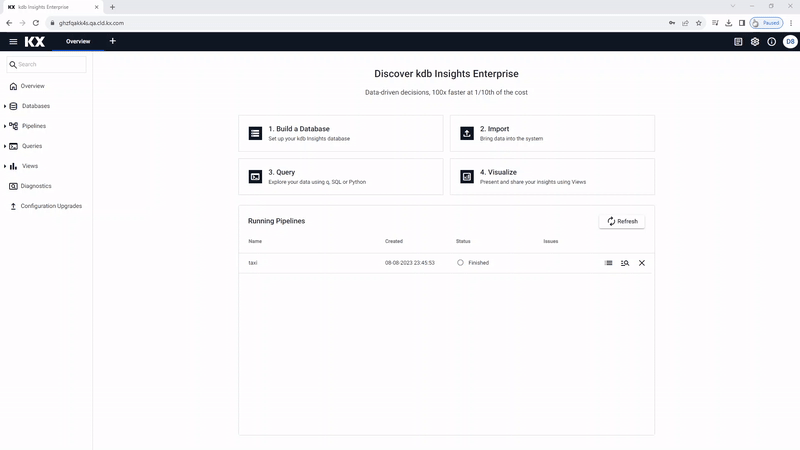Click the search magnifier icon in the sidebar
The image size is (800, 450).
[x=13, y=64]
